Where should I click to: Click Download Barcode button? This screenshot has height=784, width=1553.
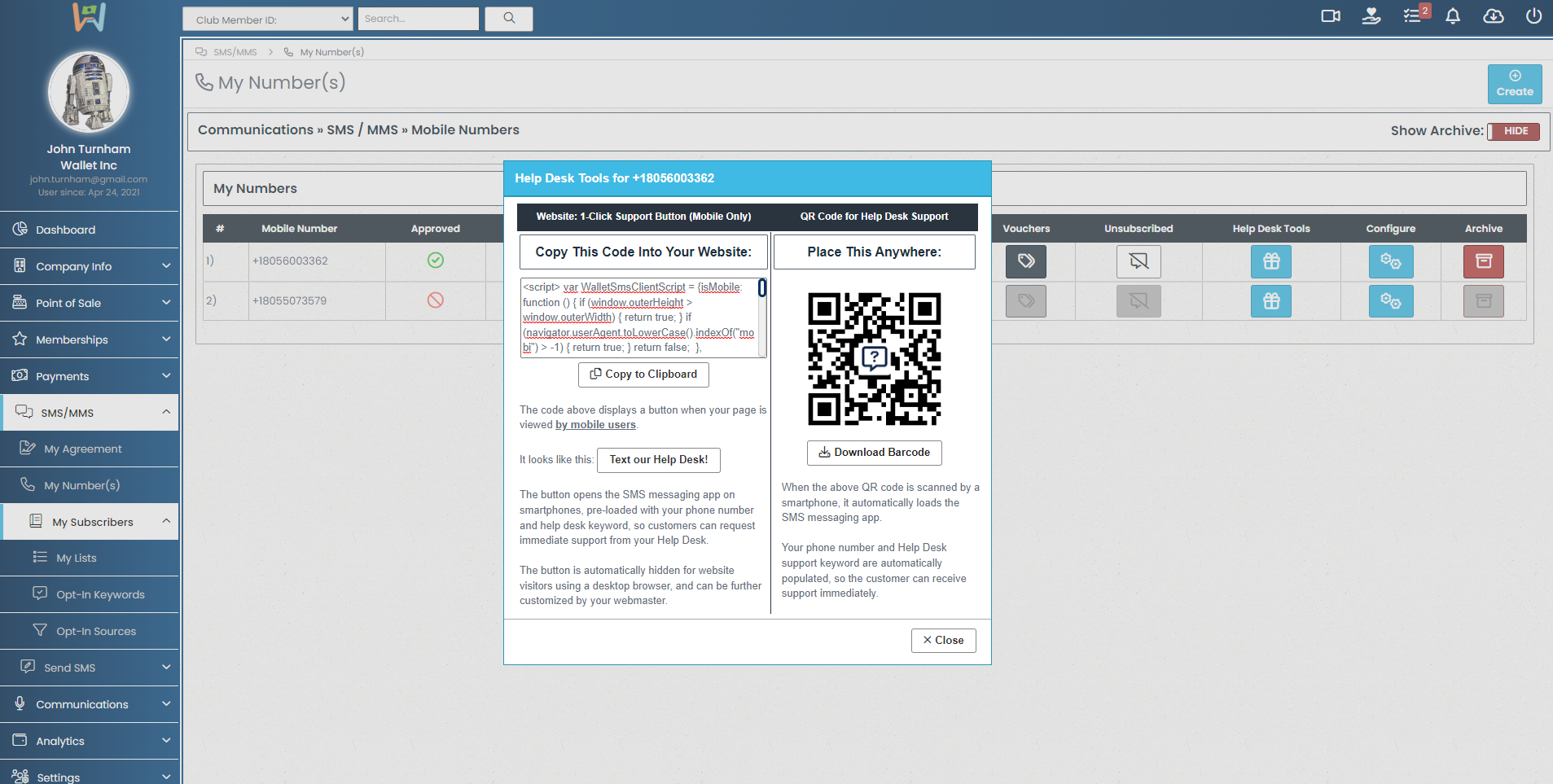pos(874,453)
